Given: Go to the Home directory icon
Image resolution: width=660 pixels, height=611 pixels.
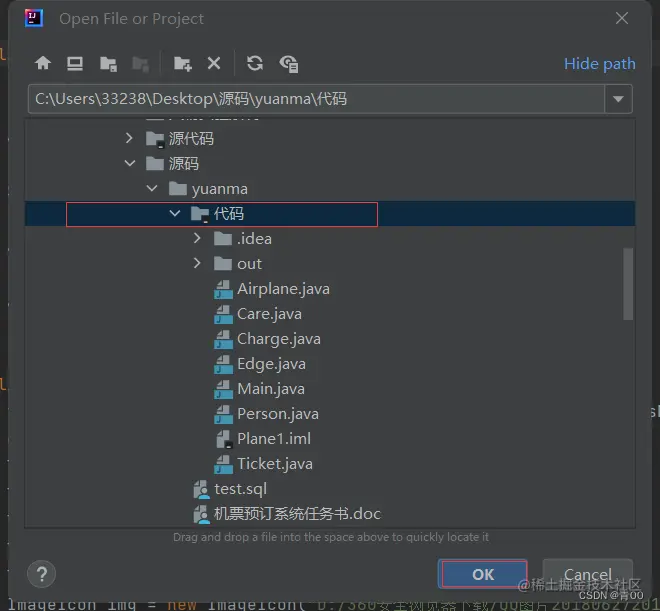Looking at the screenshot, I should coord(43,63).
